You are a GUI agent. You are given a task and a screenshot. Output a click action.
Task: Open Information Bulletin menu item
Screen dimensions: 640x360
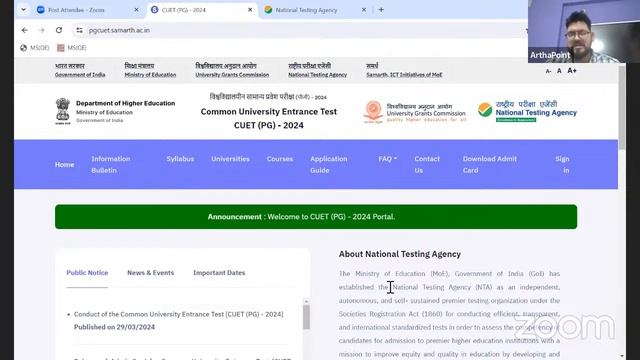[x=111, y=164]
